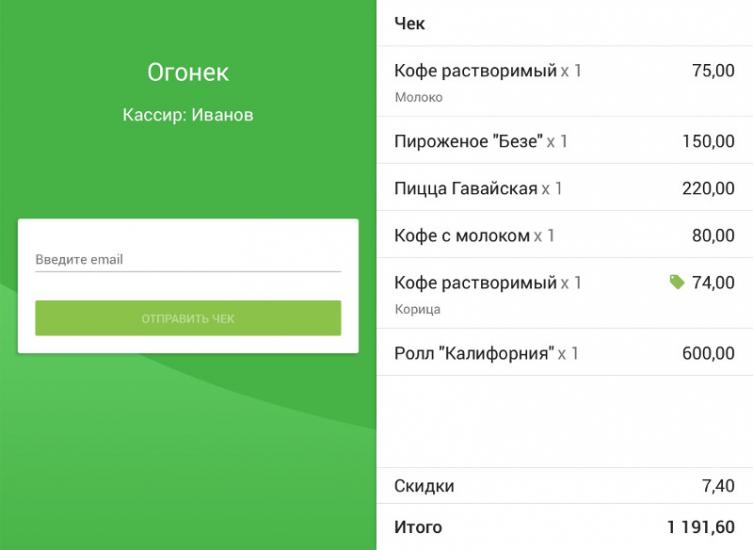
Task: Click the price '75,00'
Action: point(713,71)
